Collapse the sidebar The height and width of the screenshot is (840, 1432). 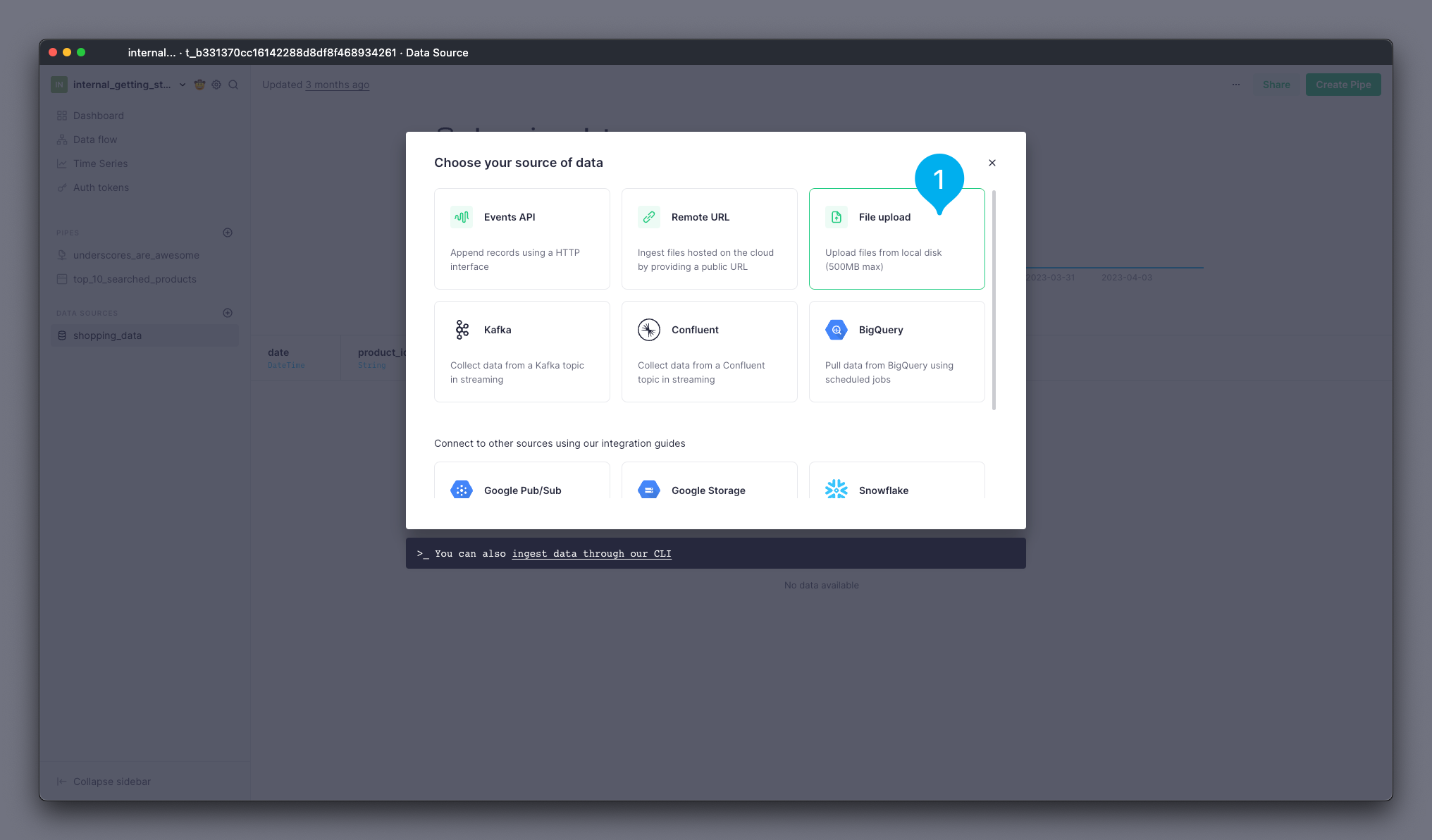tap(104, 782)
